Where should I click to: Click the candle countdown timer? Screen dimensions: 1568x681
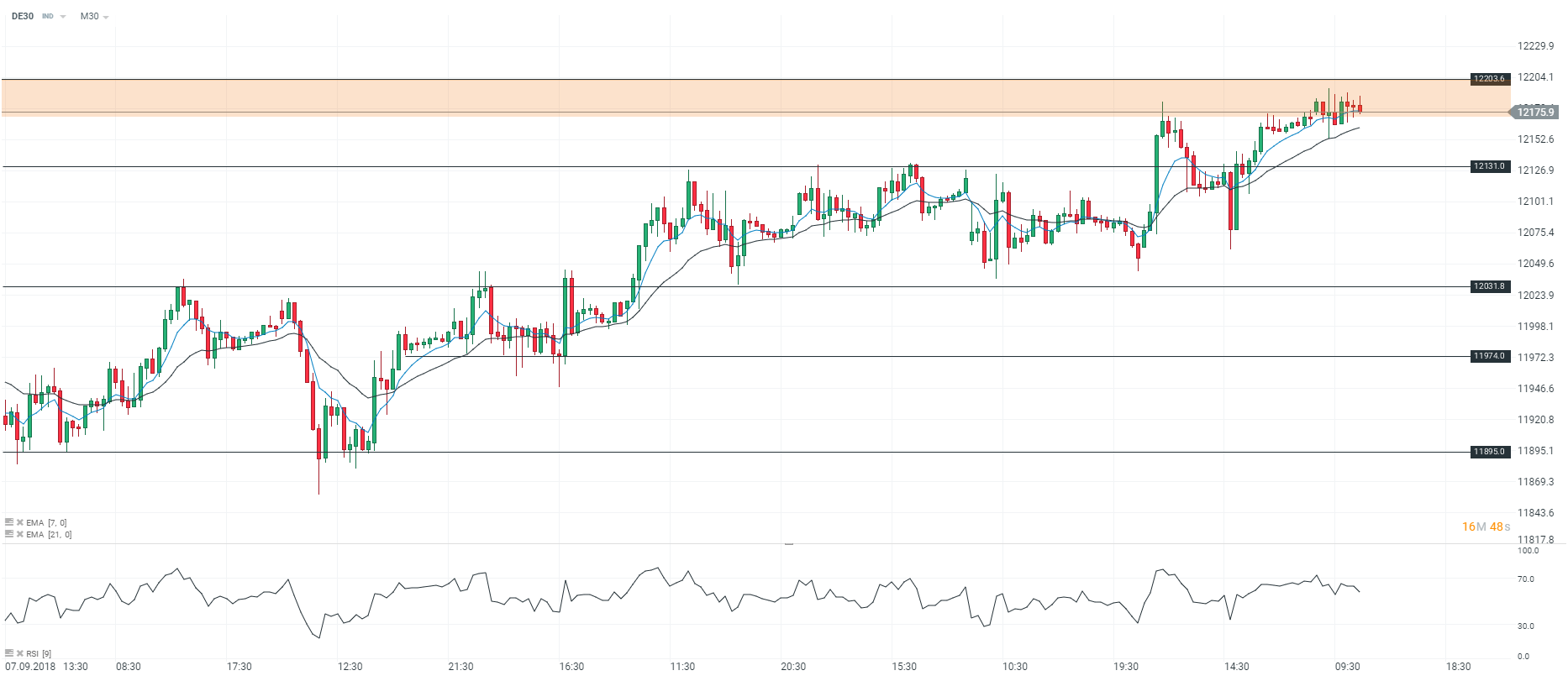[x=1486, y=526]
